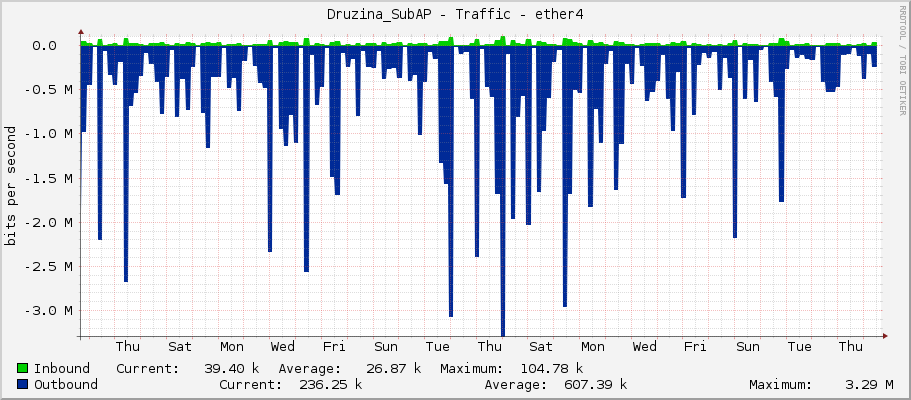This screenshot has height=400, width=911.
Task: Select the Outbound current value 236.25 k
Action: 330,384
